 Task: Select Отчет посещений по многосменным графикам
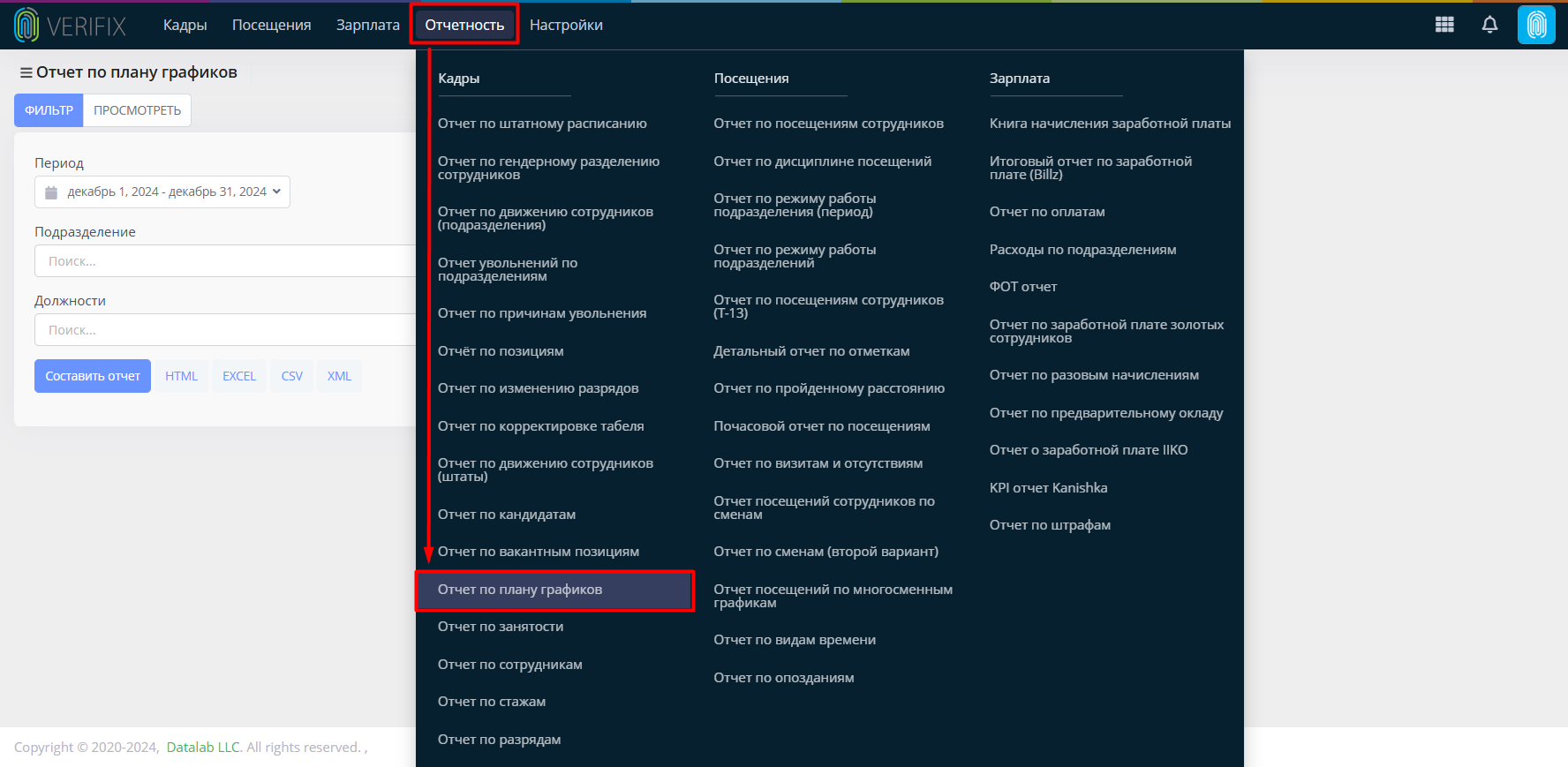(833, 596)
